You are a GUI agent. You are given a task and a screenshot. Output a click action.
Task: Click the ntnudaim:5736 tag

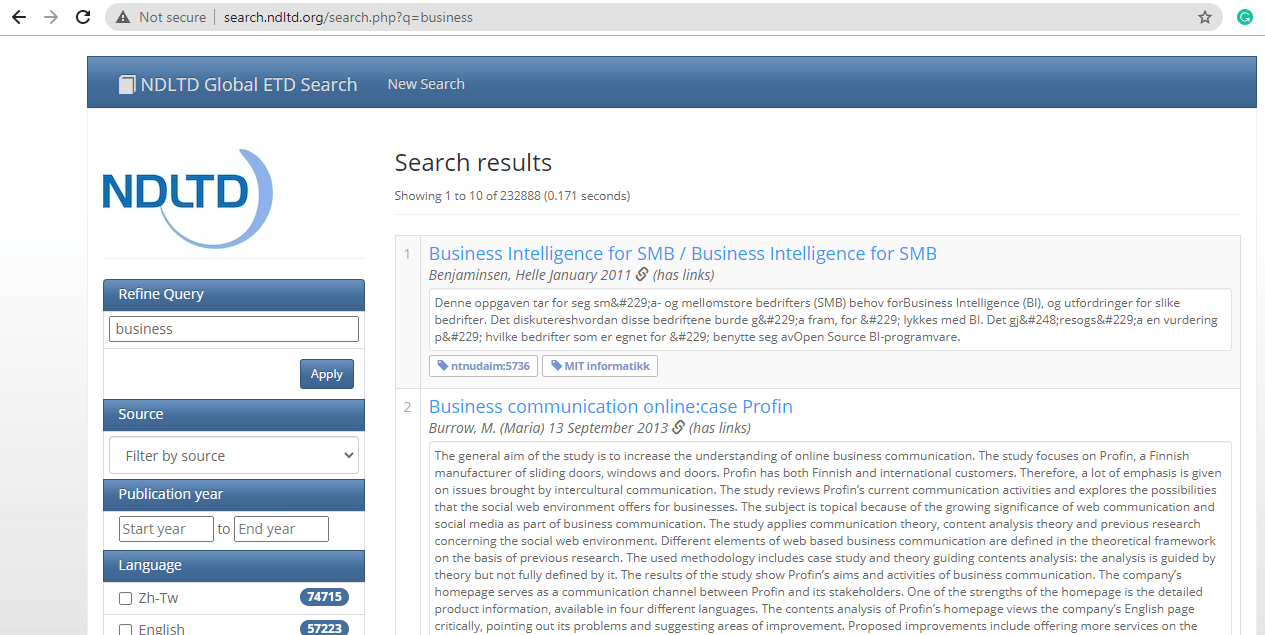(483, 366)
